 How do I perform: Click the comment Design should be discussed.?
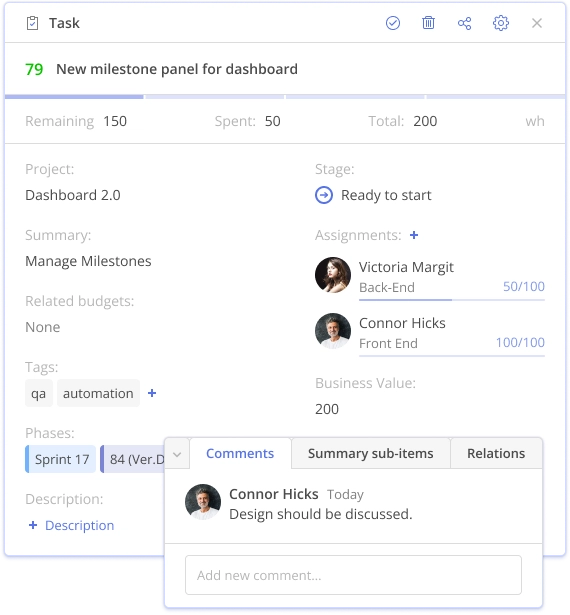321,514
